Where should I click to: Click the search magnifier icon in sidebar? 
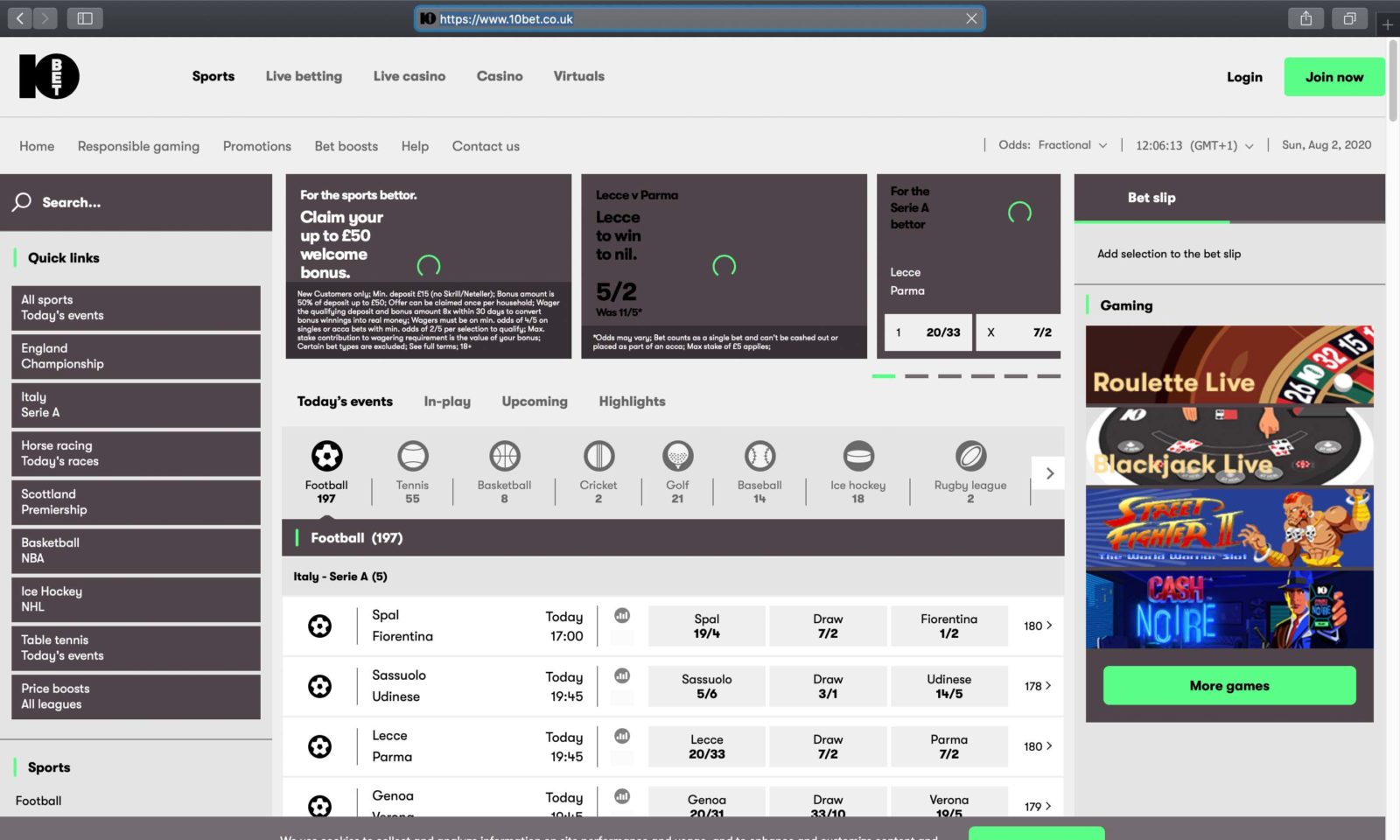click(21, 202)
